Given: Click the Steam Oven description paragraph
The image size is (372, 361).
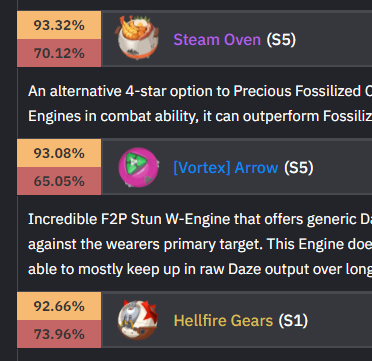Looking at the screenshot, I should (200, 104).
